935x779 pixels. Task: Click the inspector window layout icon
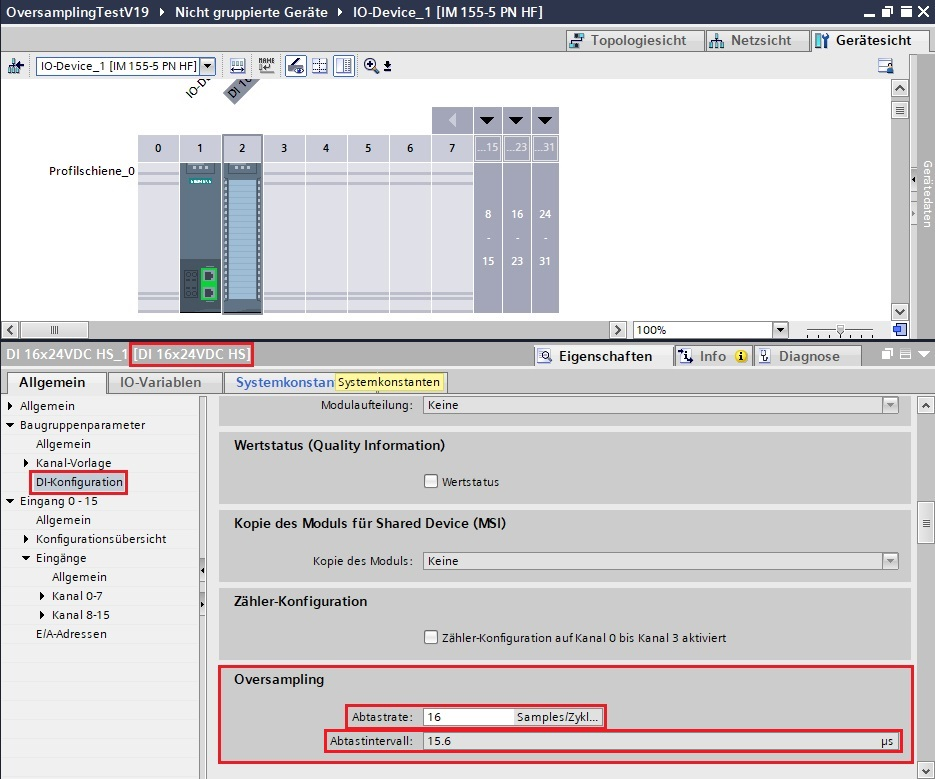click(905, 354)
